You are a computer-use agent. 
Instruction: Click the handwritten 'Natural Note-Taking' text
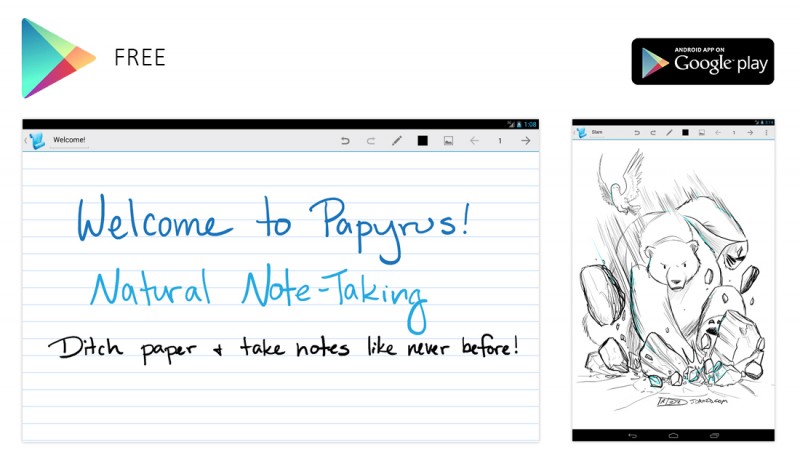pos(258,298)
